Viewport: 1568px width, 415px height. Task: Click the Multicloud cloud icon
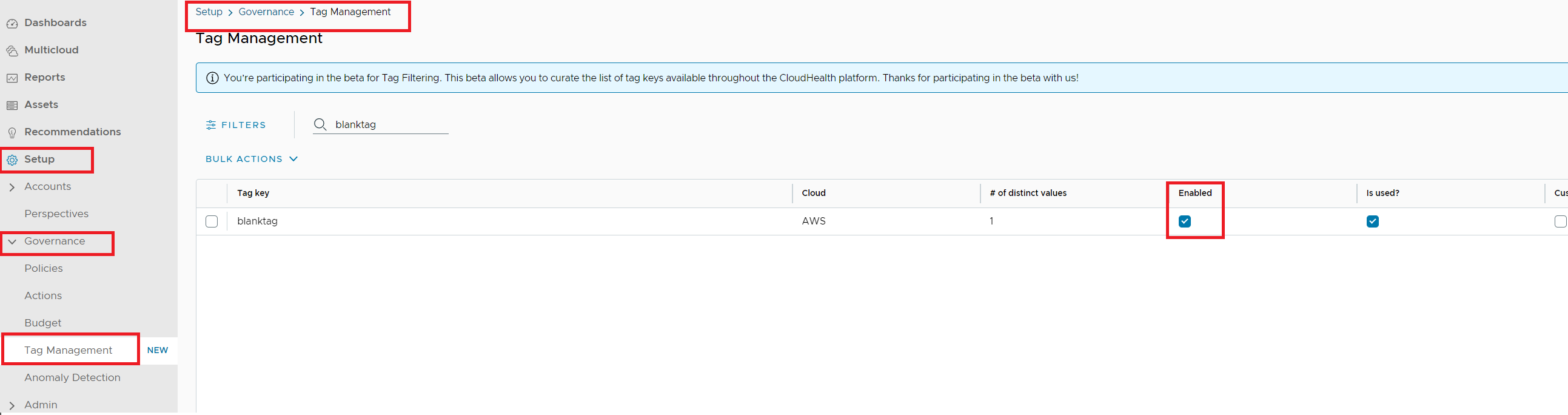[12, 51]
